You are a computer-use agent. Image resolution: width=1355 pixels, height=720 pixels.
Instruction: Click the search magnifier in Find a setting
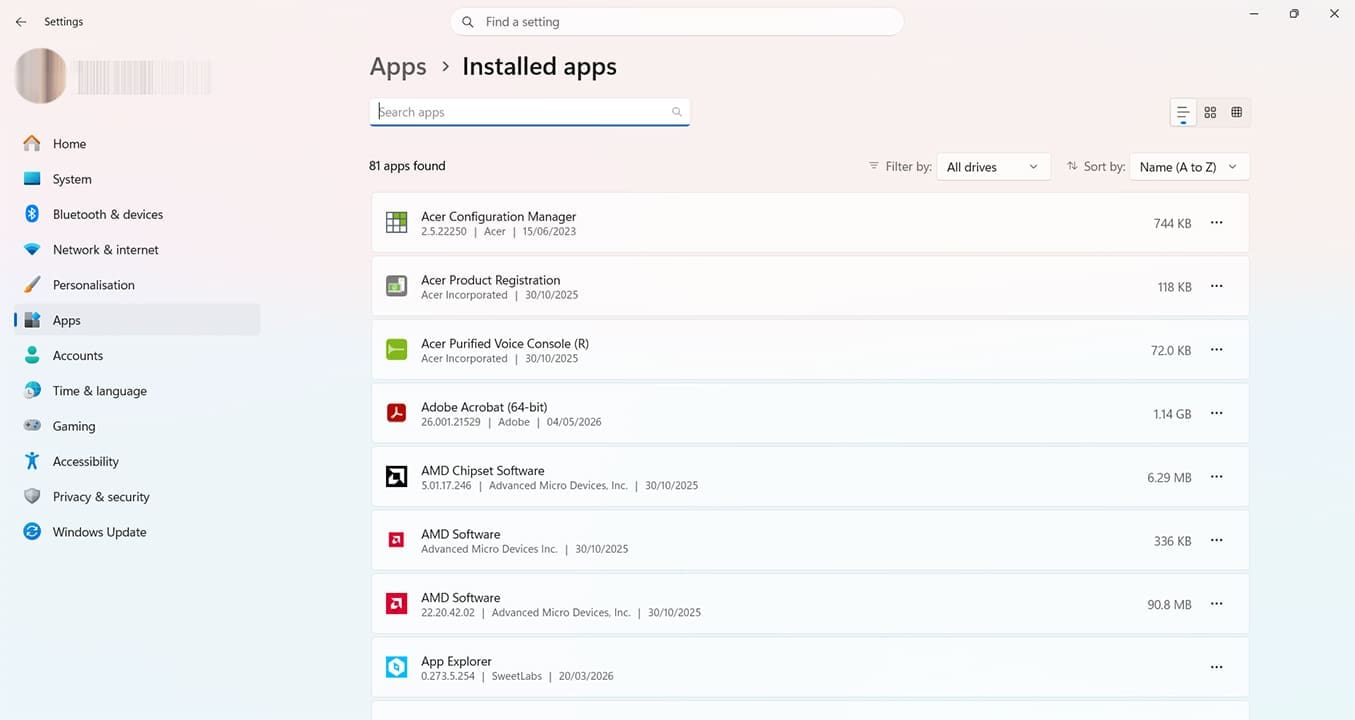(x=468, y=21)
